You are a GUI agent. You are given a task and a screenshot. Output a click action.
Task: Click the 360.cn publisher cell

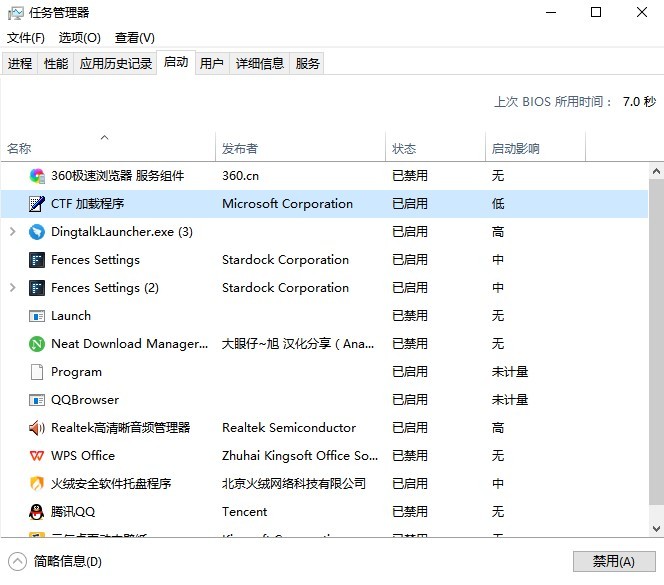[241, 176]
